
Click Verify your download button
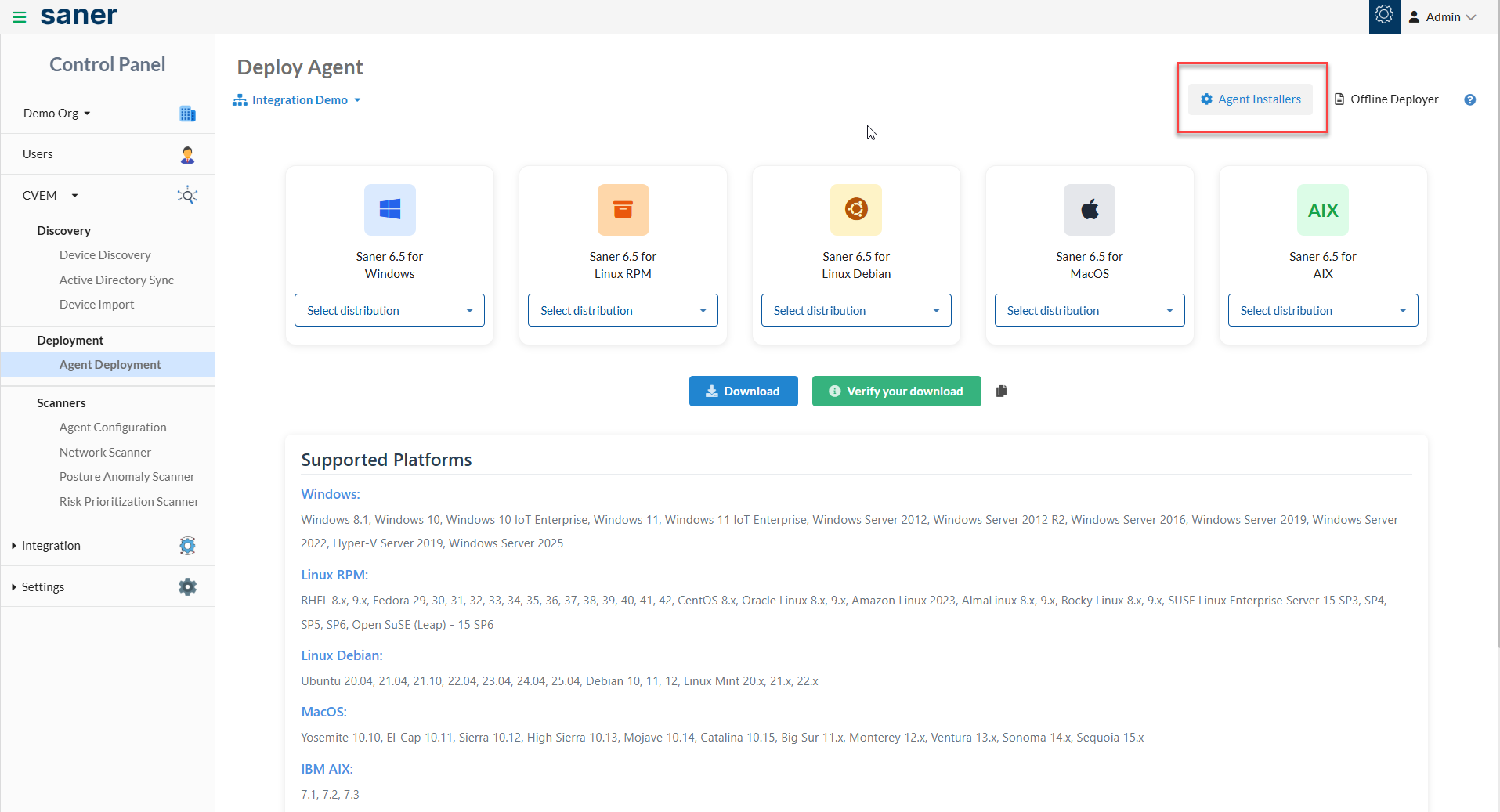pyautogui.click(x=896, y=391)
